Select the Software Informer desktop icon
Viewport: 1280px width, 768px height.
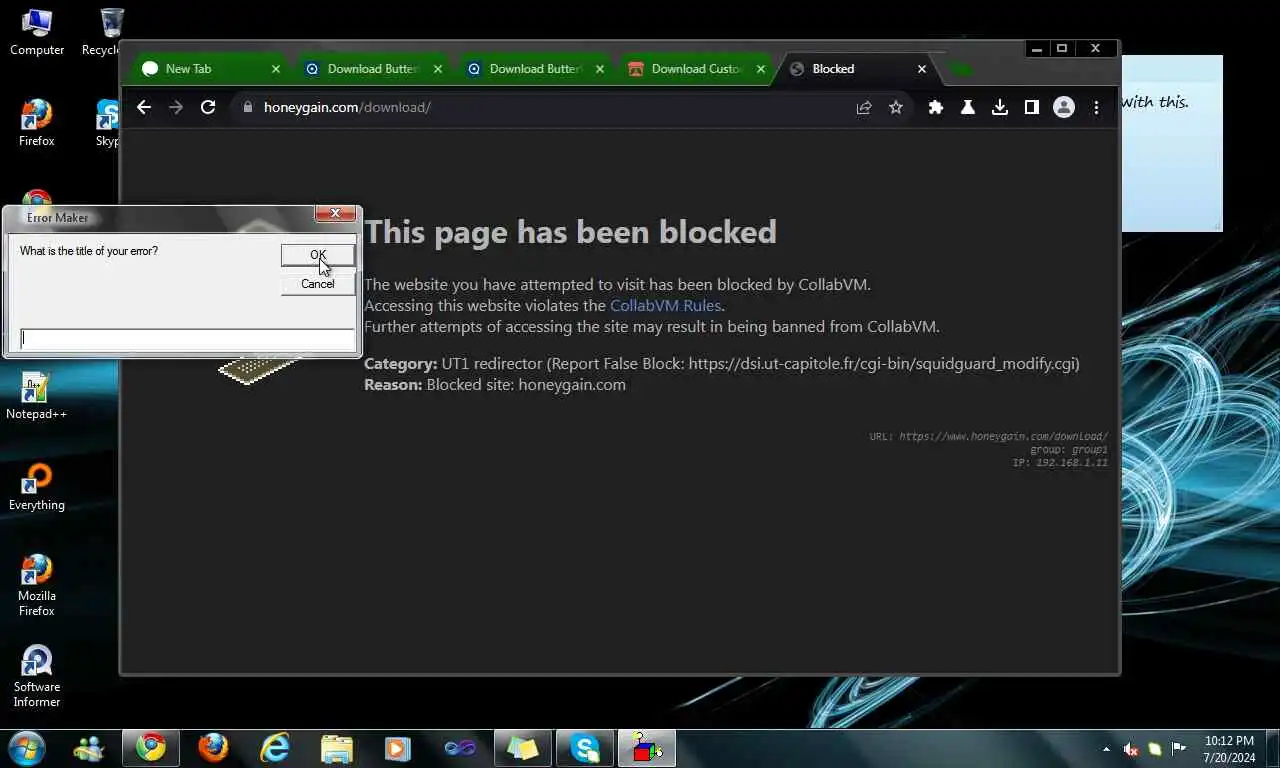tap(37, 676)
